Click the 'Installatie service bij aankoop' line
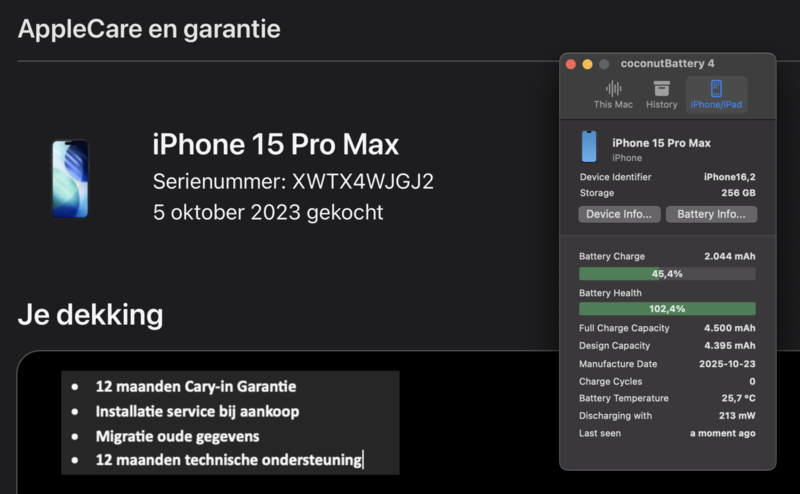Image resolution: width=800 pixels, height=494 pixels. 197,411
